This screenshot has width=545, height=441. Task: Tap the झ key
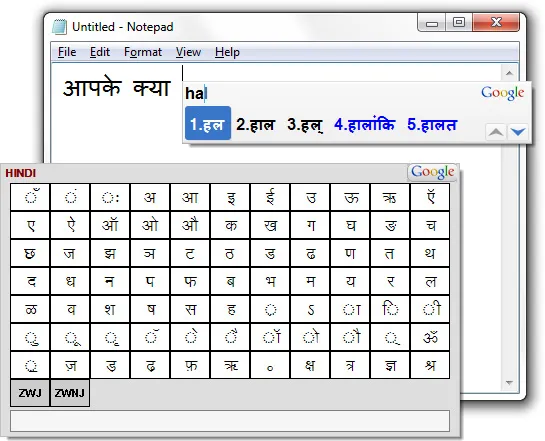(x=110, y=254)
